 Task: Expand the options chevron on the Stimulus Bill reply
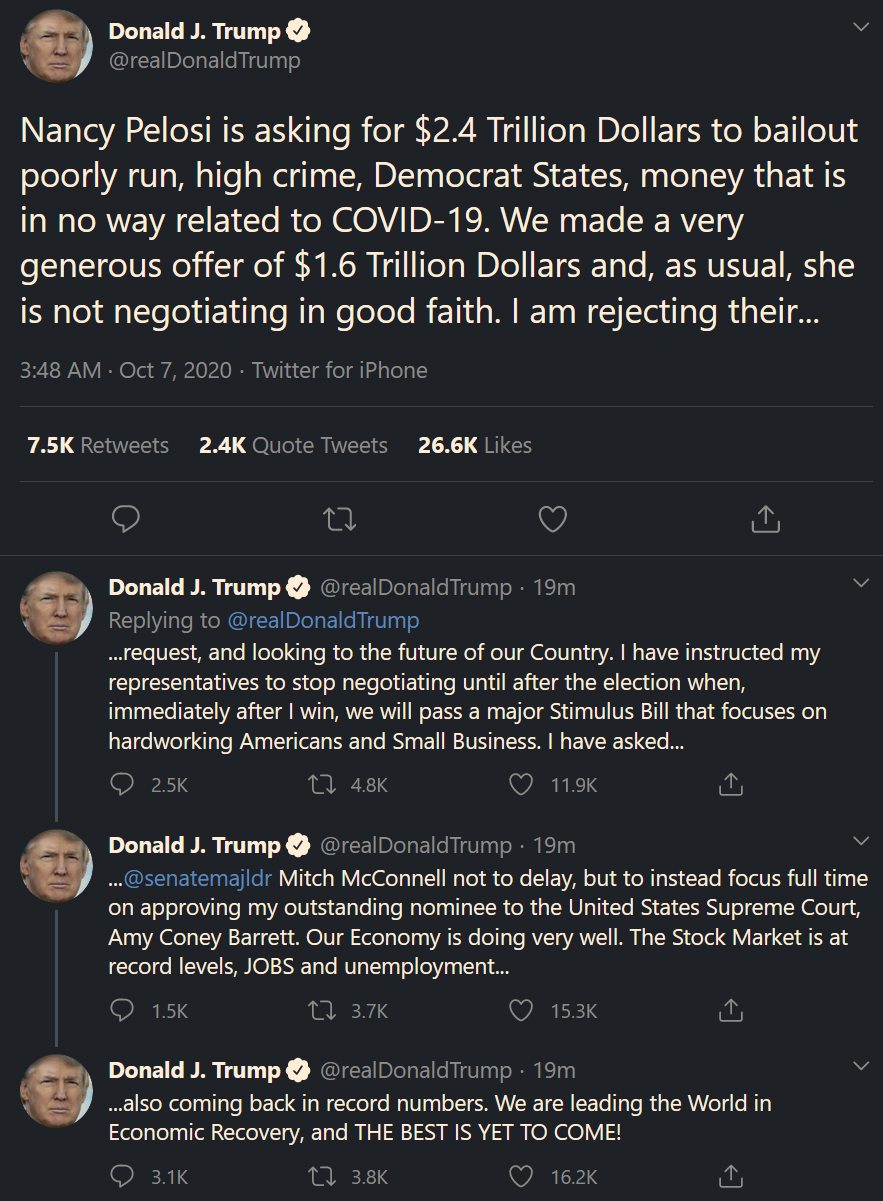point(859,582)
